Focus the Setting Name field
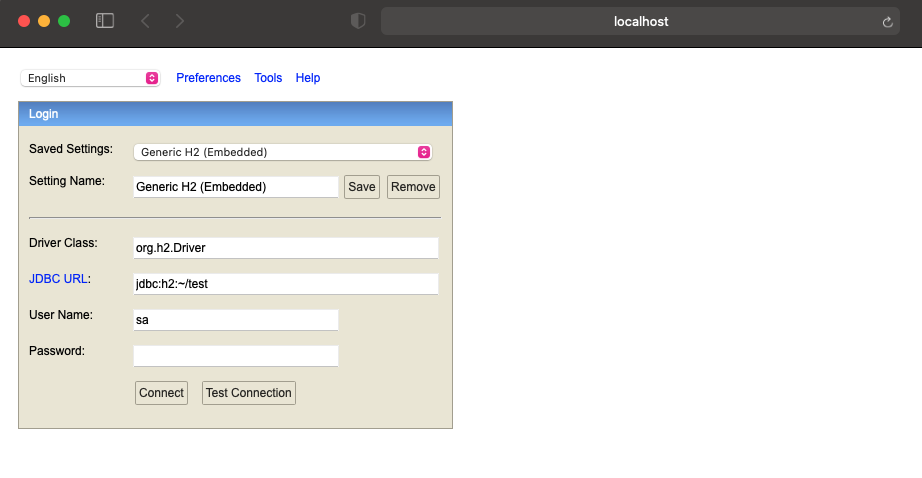Viewport: 922px width, 478px height. pos(236,187)
